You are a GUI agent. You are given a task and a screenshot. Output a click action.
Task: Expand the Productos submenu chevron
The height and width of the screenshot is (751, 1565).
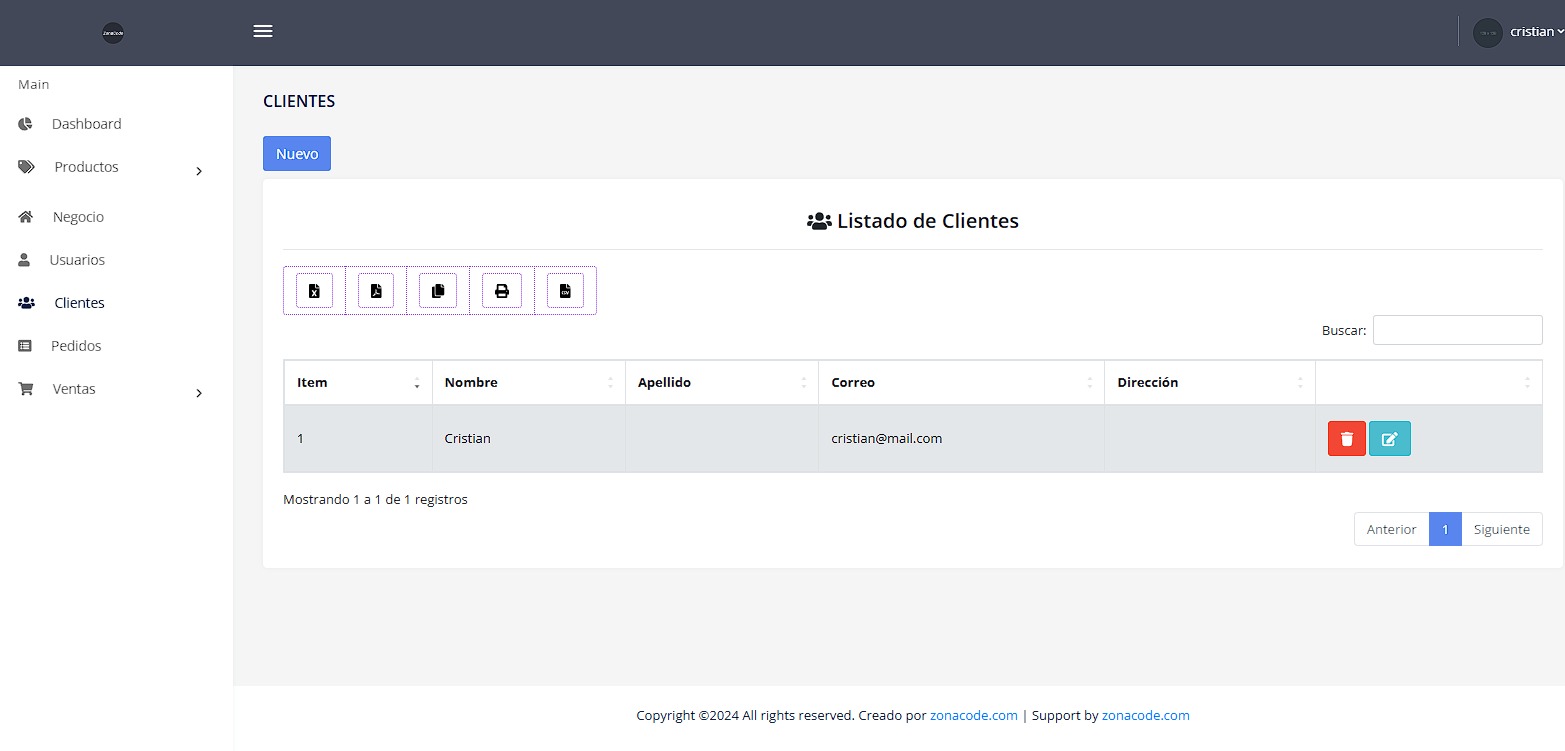pyautogui.click(x=199, y=171)
